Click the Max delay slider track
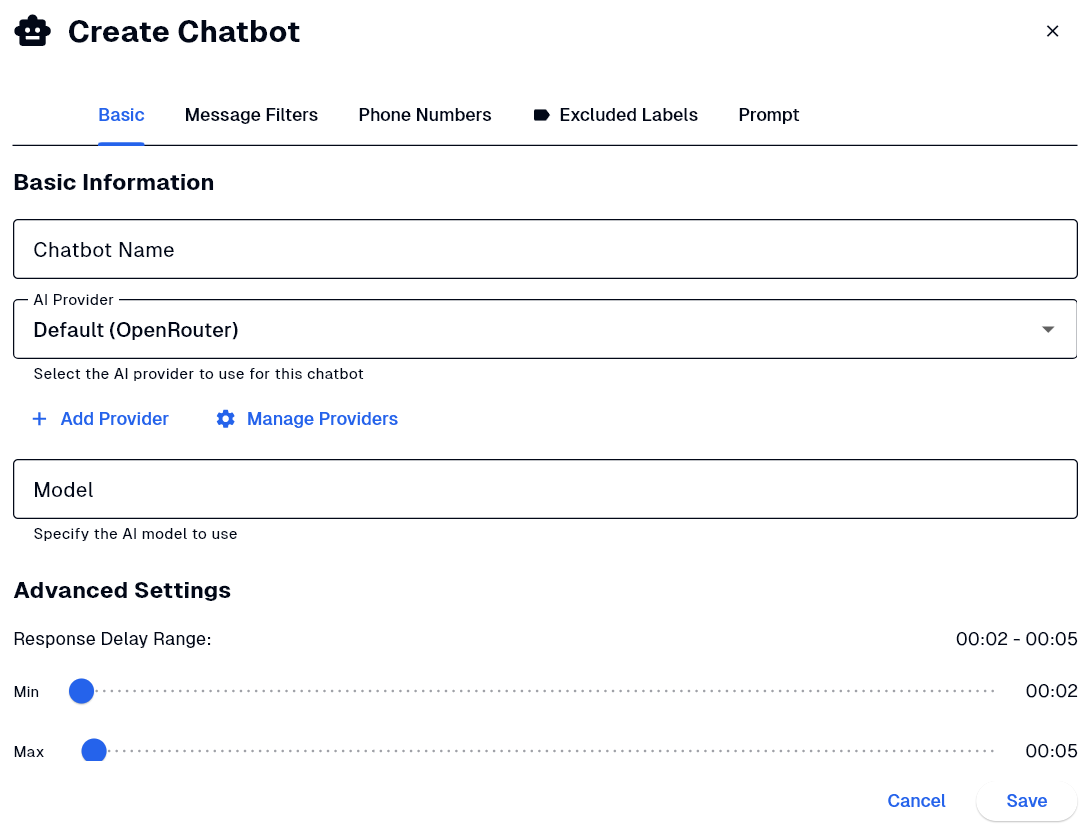The image size is (1087, 832). pos(538,751)
